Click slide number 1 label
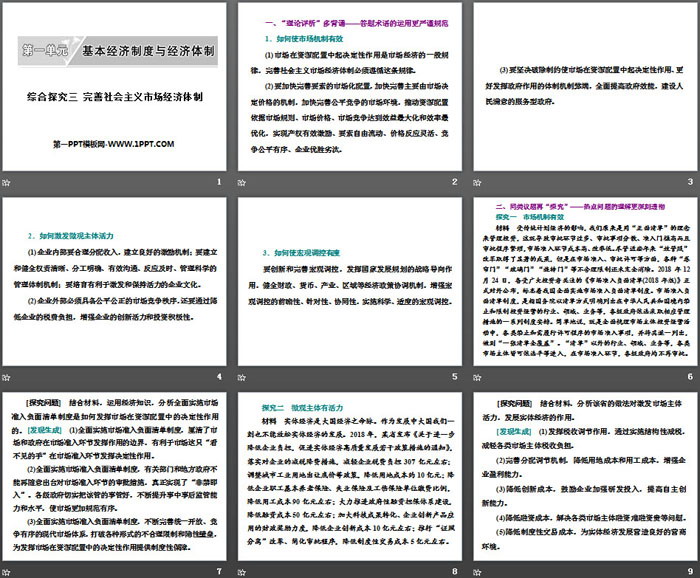 (219, 182)
